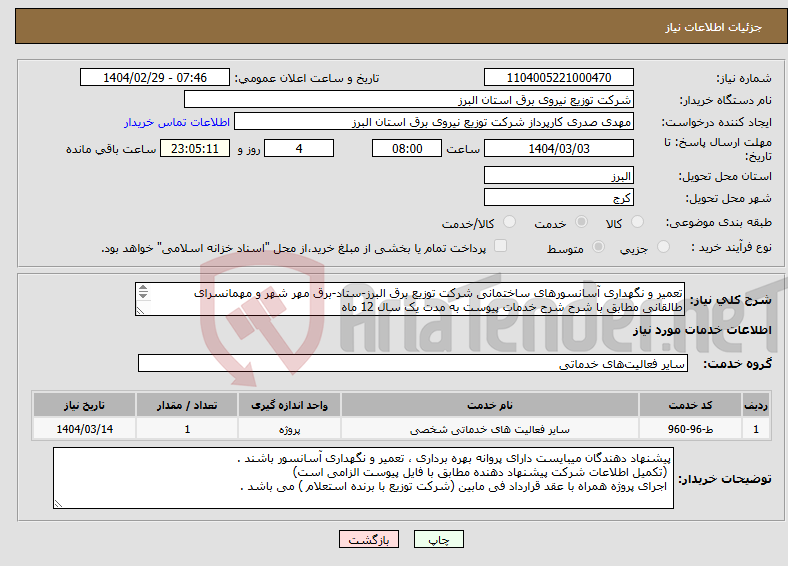Click the شرح کلی نیاز description text box
The image size is (788, 566).
pos(410,299)
